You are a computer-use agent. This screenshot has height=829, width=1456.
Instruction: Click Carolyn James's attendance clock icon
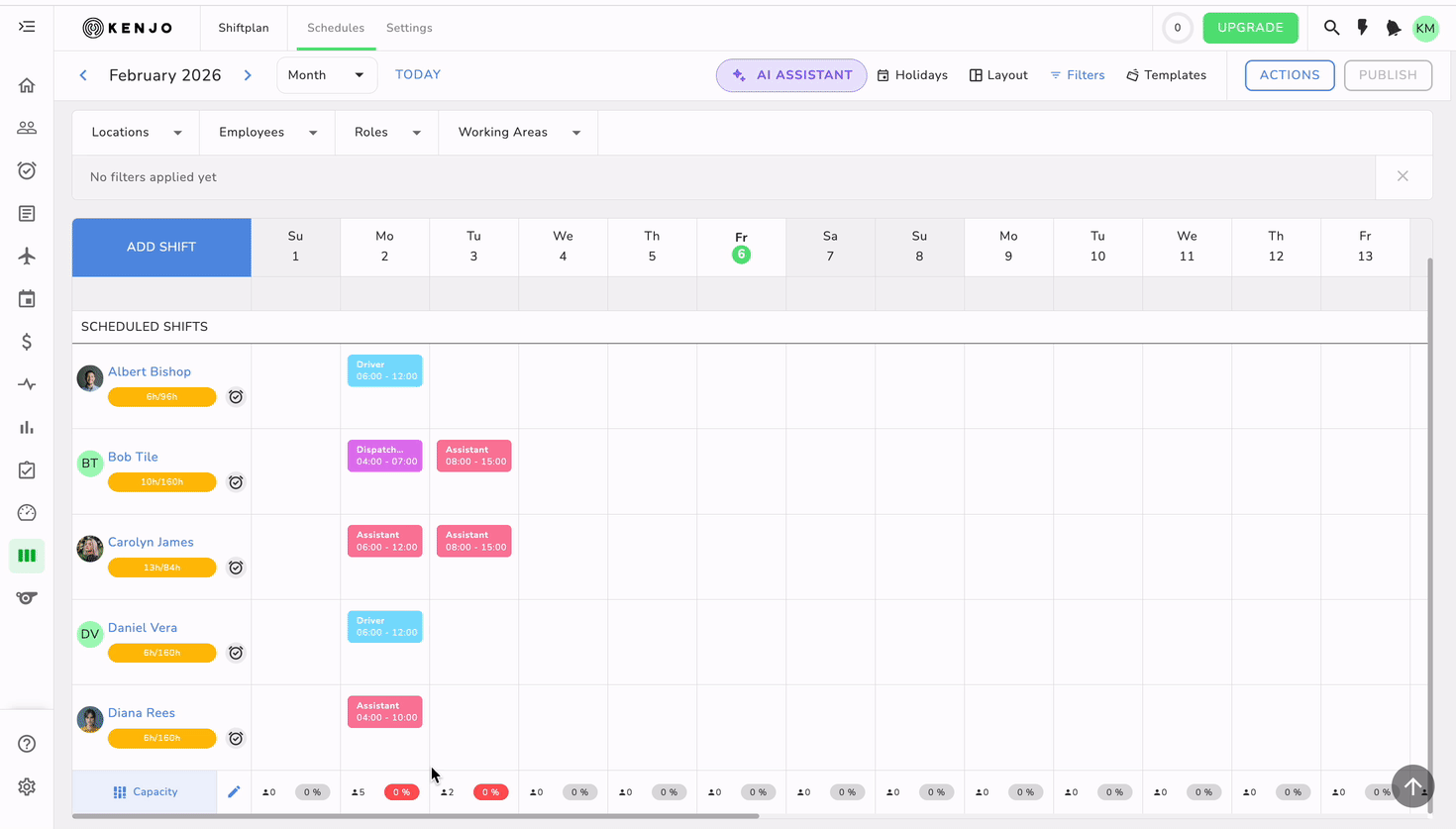tap(236, 568)
